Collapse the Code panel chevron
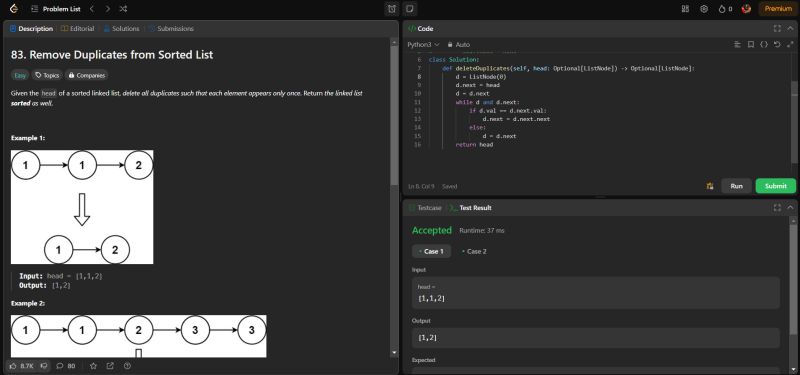Screen dimensions: 800x375 click(790, 29)
